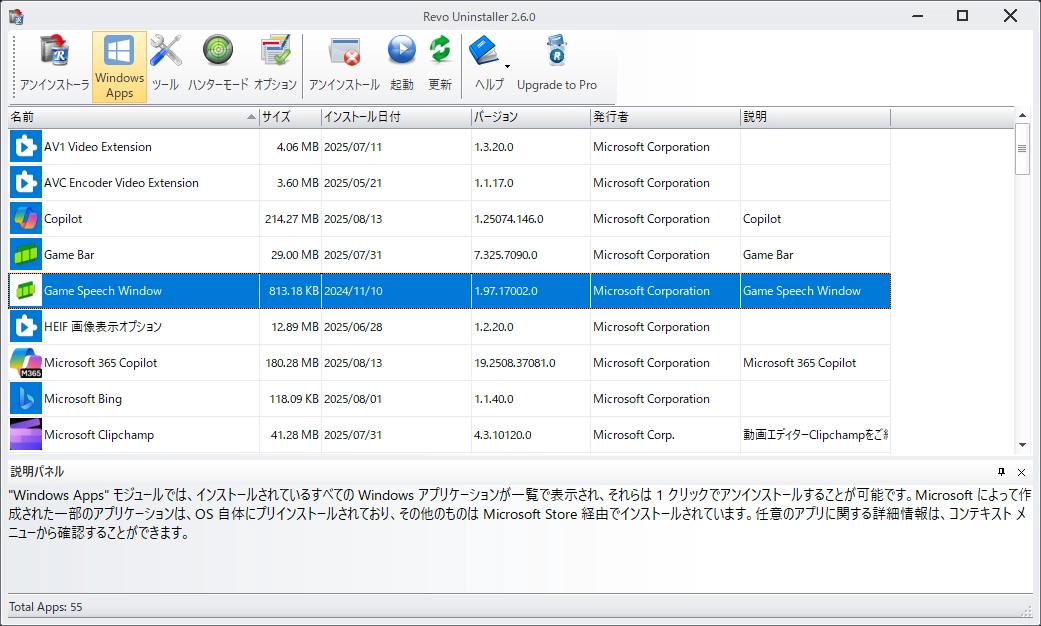Select the AV1 Video Extension name
This screenshot has width=1041, height=626.
(98, 147)
